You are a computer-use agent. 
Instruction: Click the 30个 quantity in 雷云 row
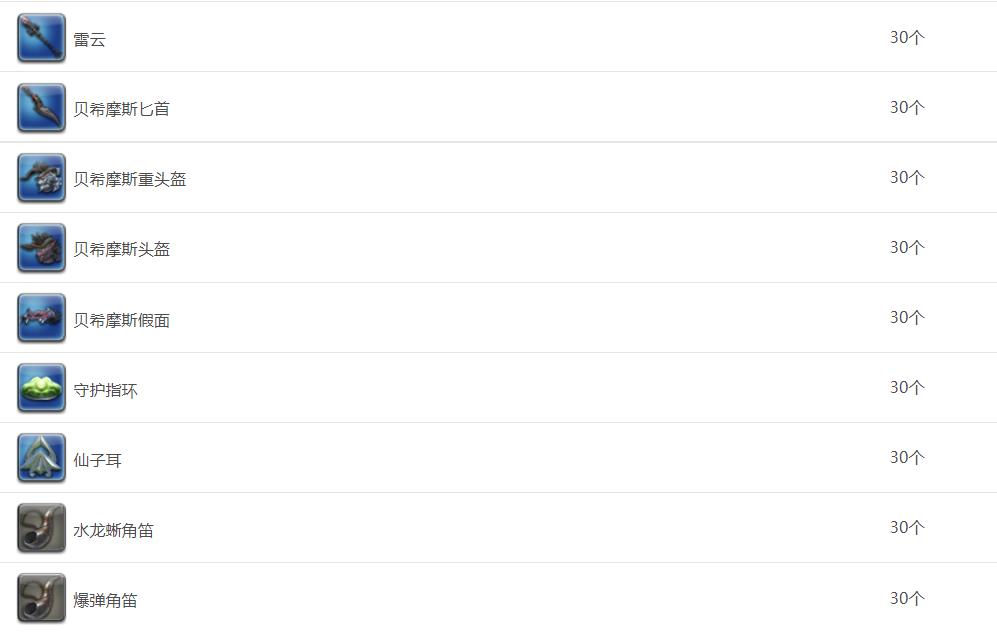click(907, 38)
